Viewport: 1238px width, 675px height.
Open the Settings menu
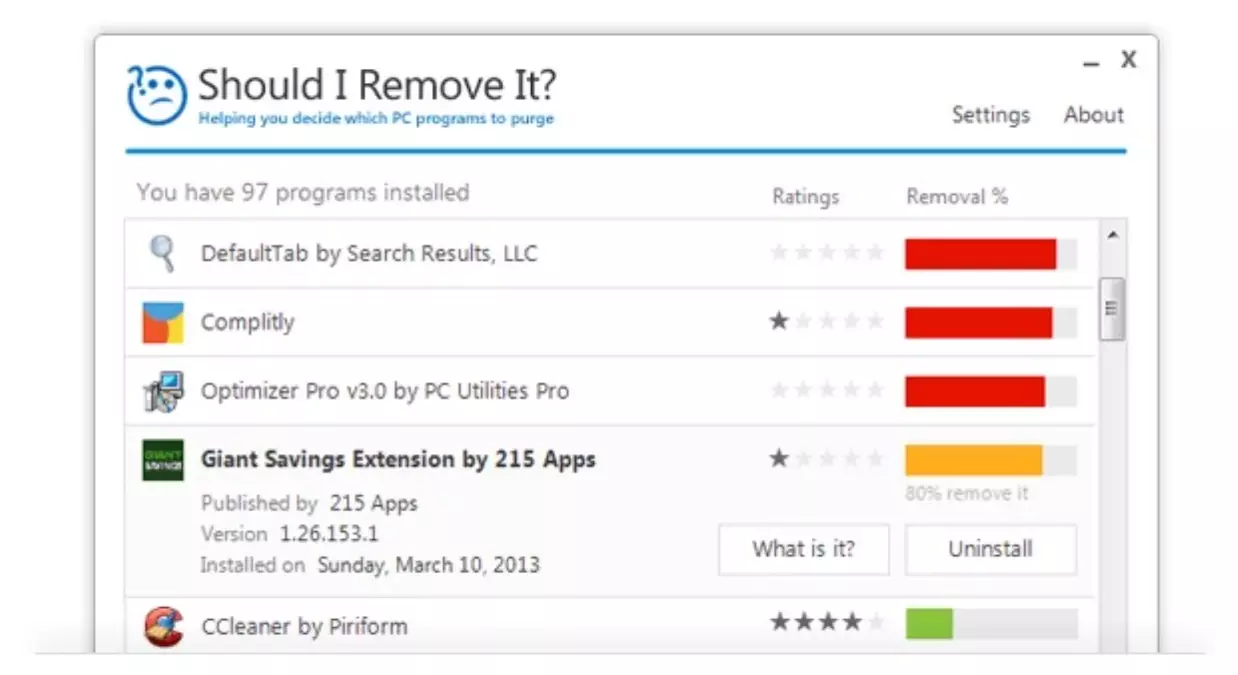coord(990,115)
